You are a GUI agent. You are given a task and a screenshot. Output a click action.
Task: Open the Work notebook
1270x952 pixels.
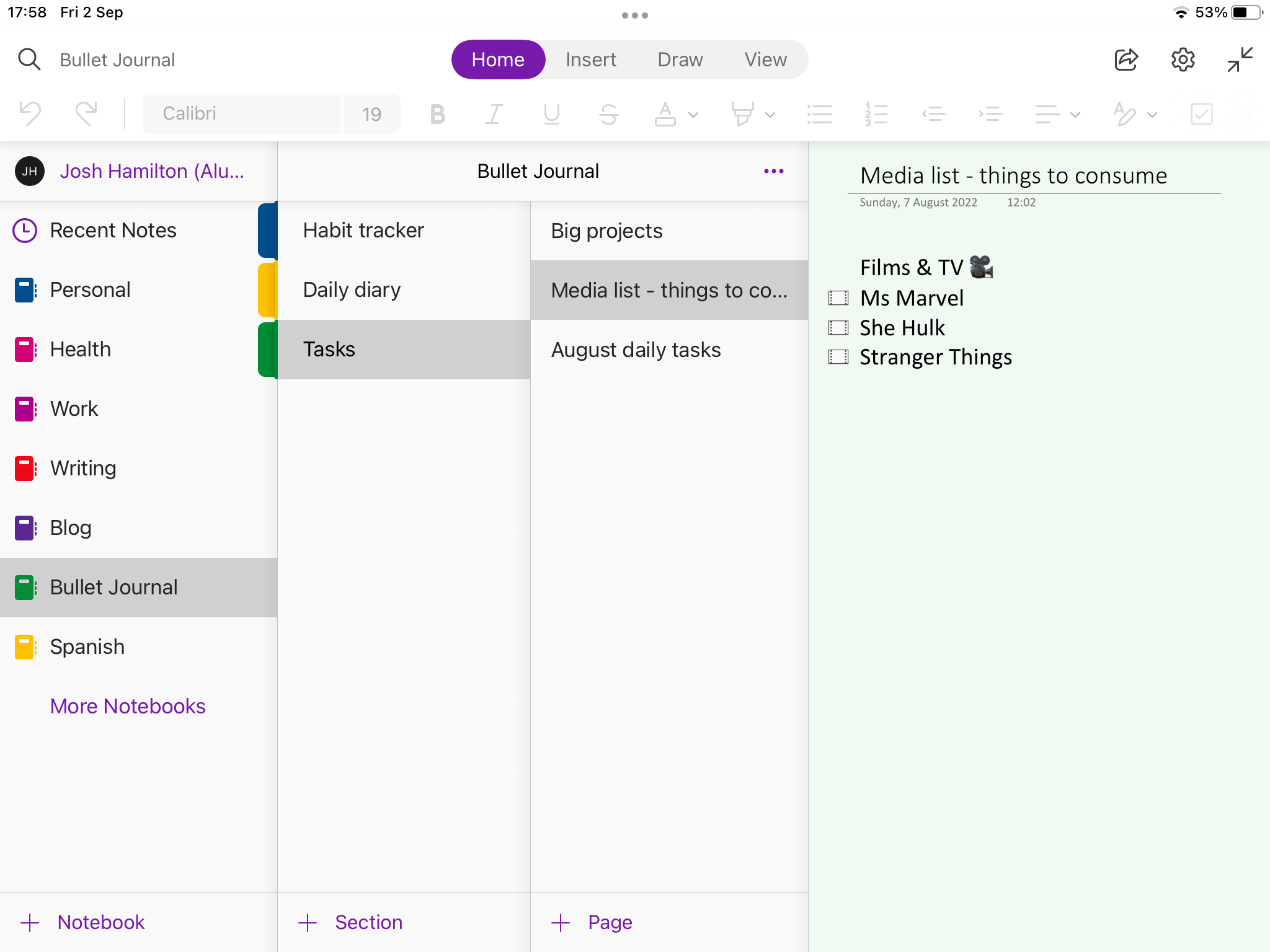[x=138, y=409]
